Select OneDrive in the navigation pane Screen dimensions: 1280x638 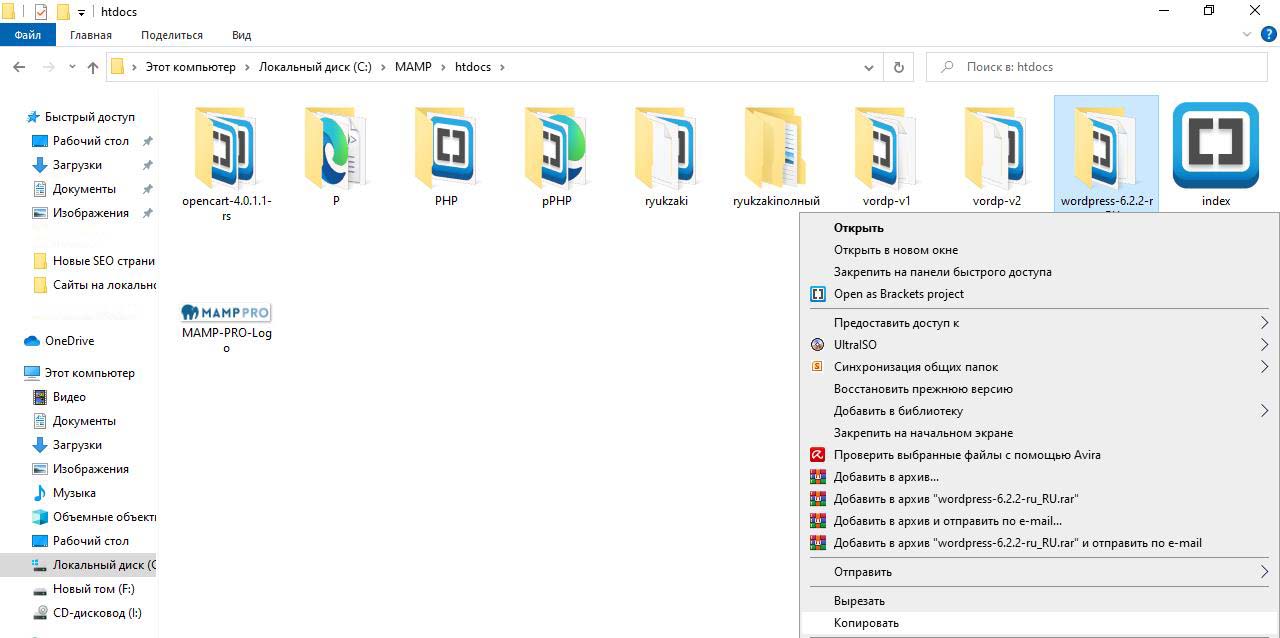[x=69, y=341]
